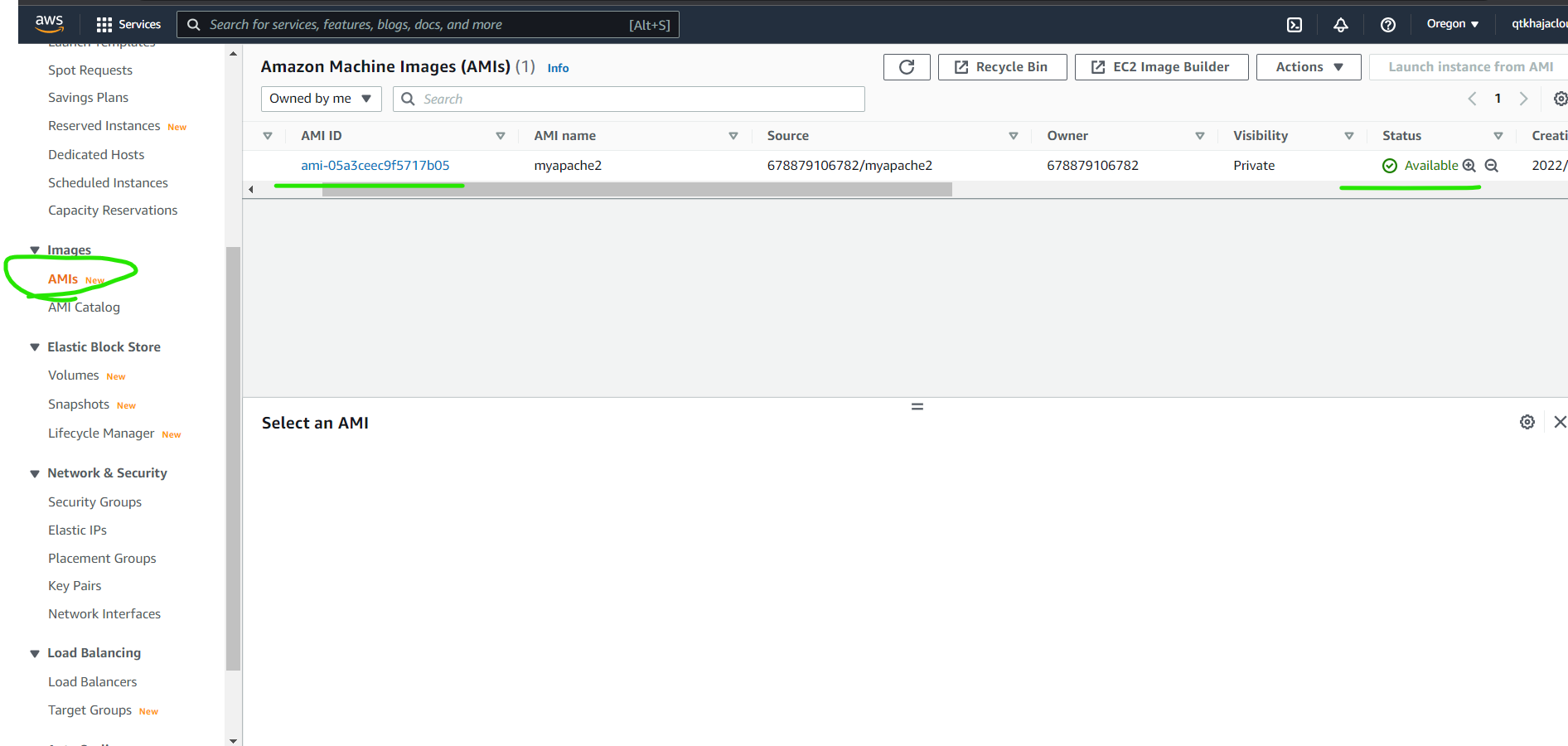The image size is (1568, 746).
Task: Open AMI Catalog in the sidebar
Action: tap(84, 308)
